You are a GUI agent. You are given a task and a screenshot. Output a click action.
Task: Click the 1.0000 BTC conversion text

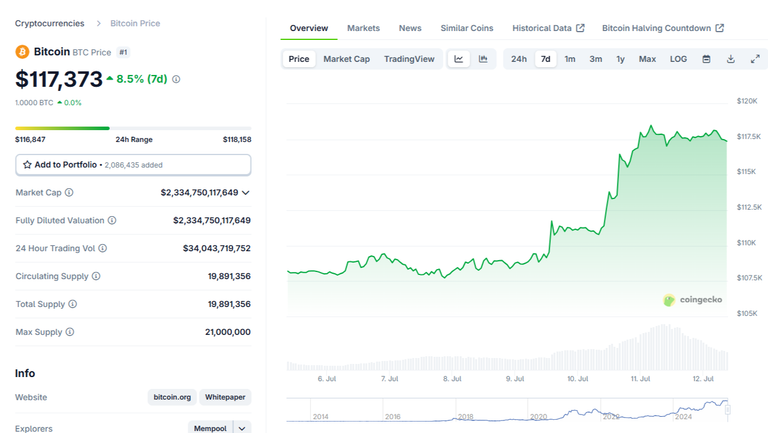(34, 103)
